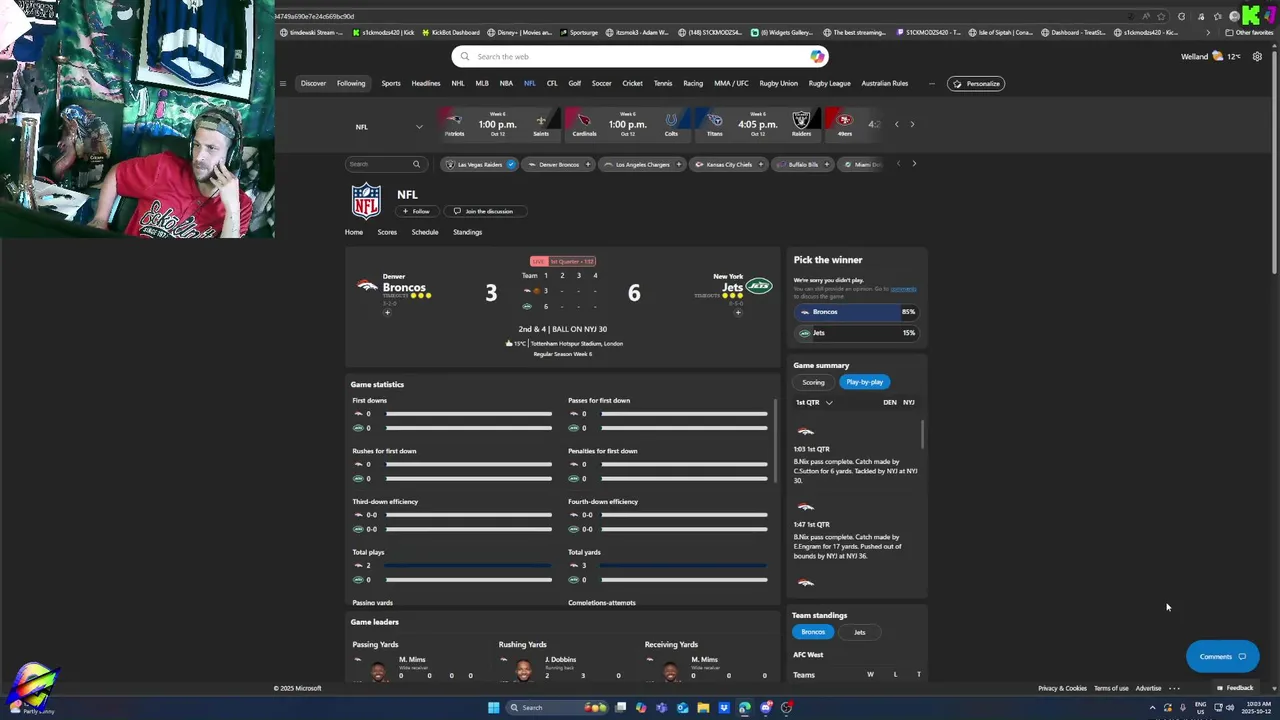Click the NFL shield logo
Screen dimensions: 1280x720
(366, 201)
